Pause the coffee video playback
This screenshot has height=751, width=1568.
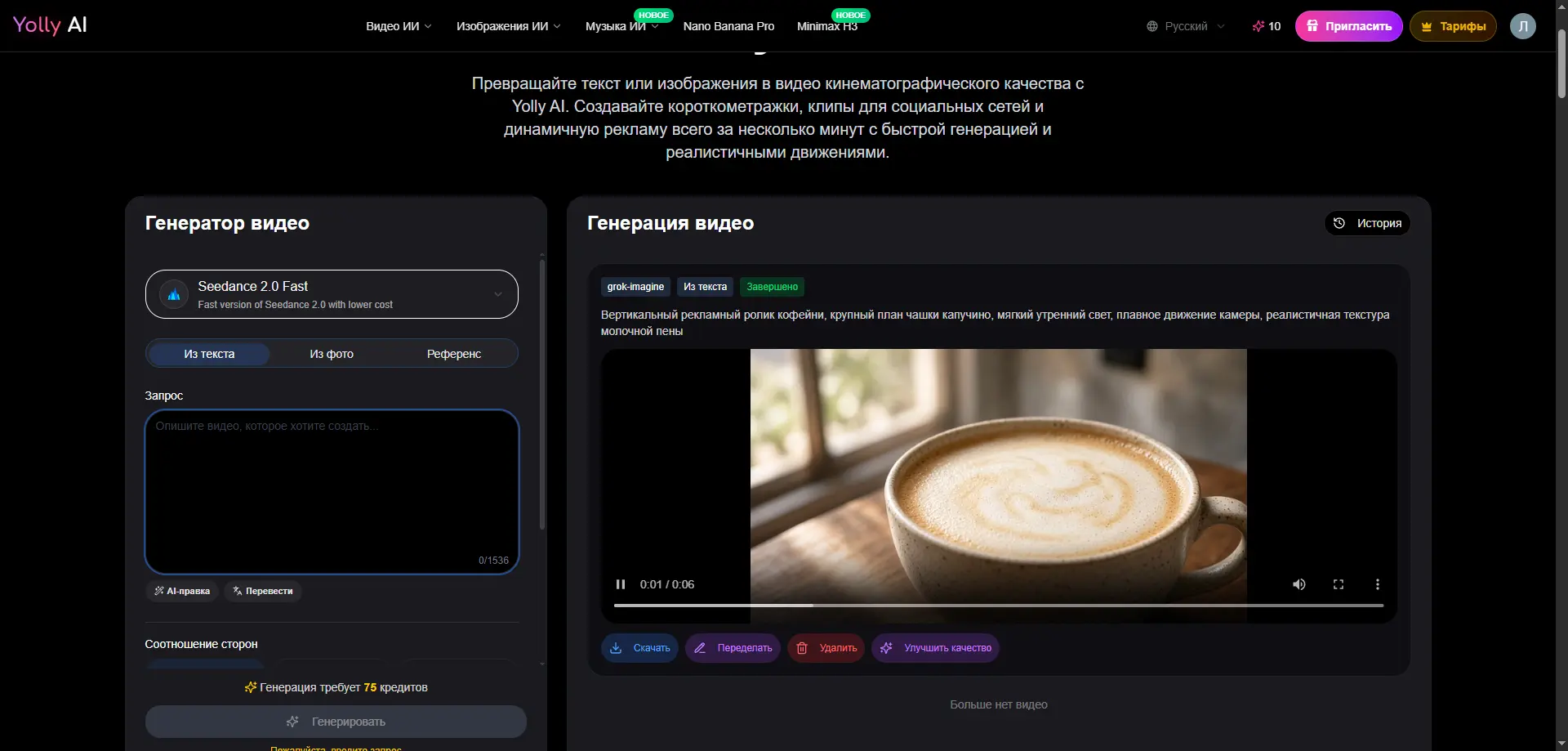coord(621,584)
